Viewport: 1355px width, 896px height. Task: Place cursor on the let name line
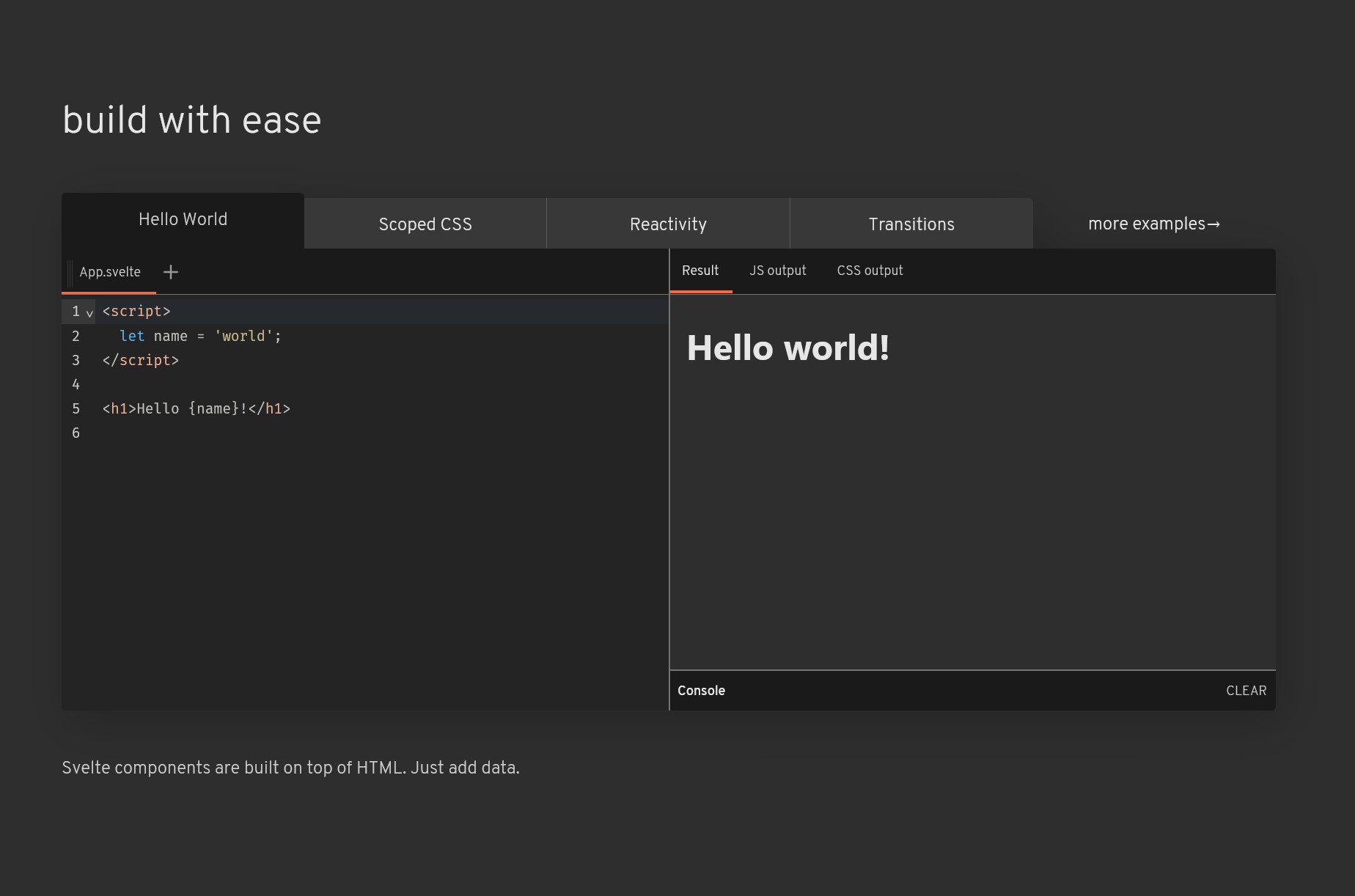click(200, 336)
